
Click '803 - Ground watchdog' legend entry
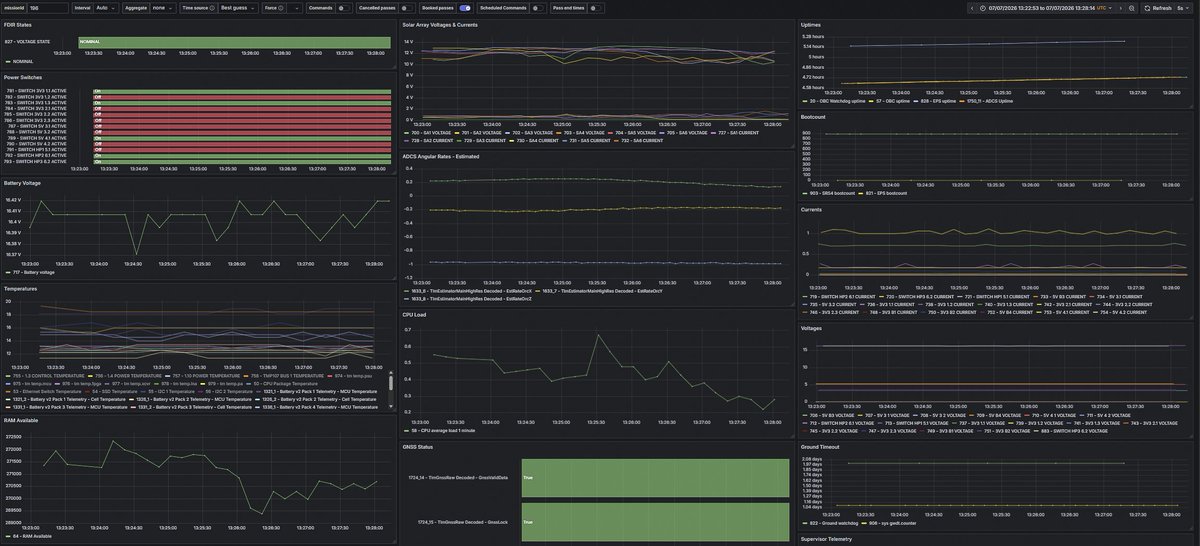[835, 522]
